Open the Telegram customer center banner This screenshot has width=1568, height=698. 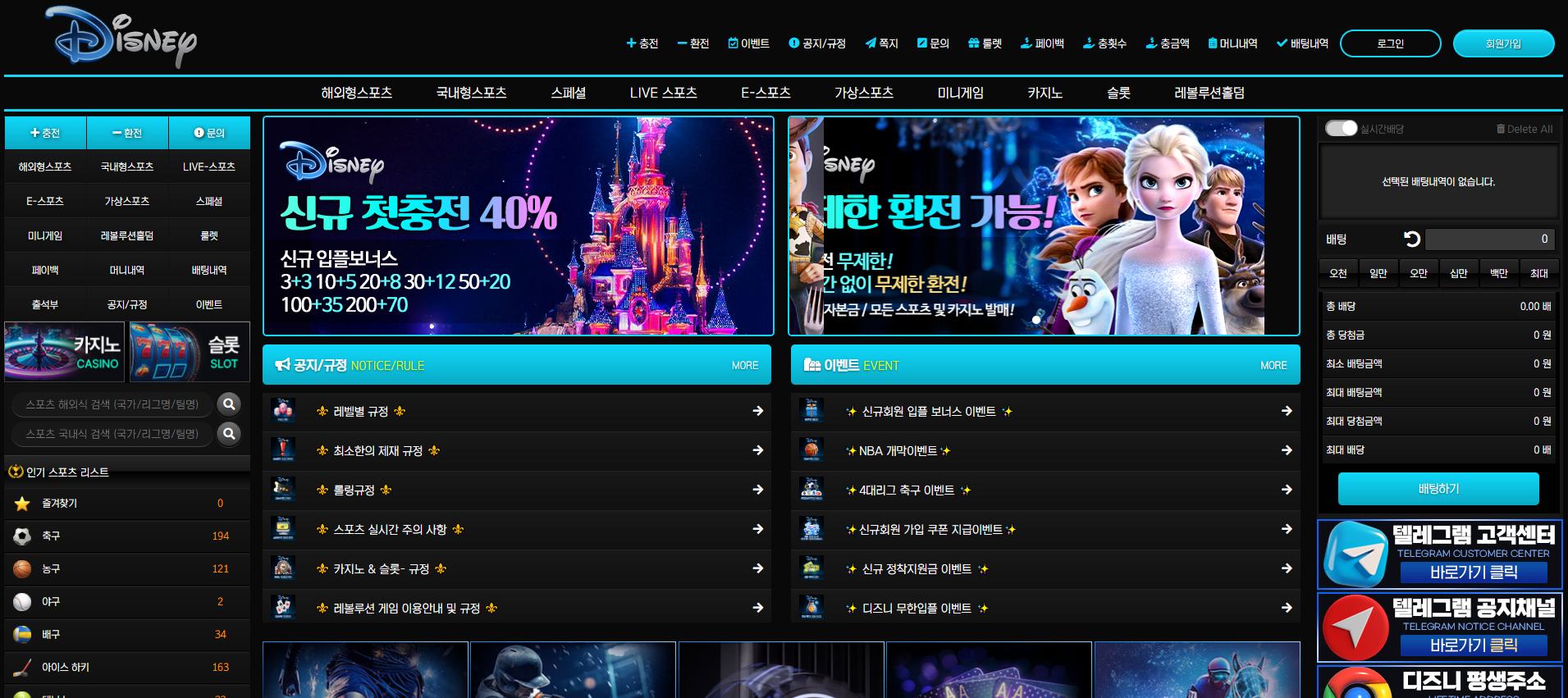coord(1439,554)
